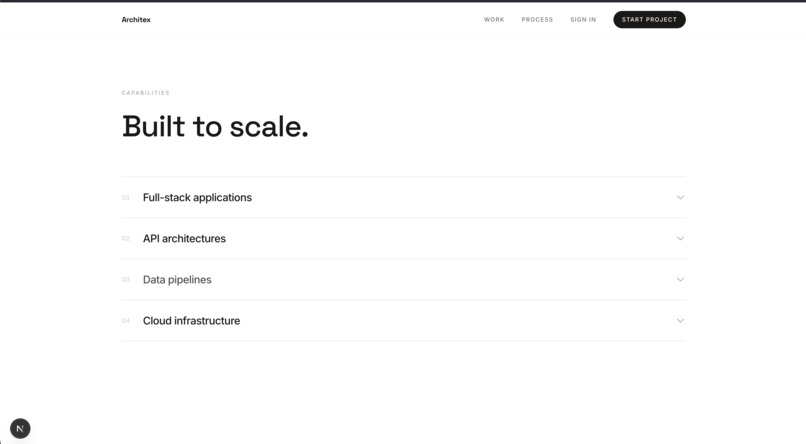Expand Cloud infrastructure using its chevron
Viewport: 806px width, 444px height.
point(680,321)
